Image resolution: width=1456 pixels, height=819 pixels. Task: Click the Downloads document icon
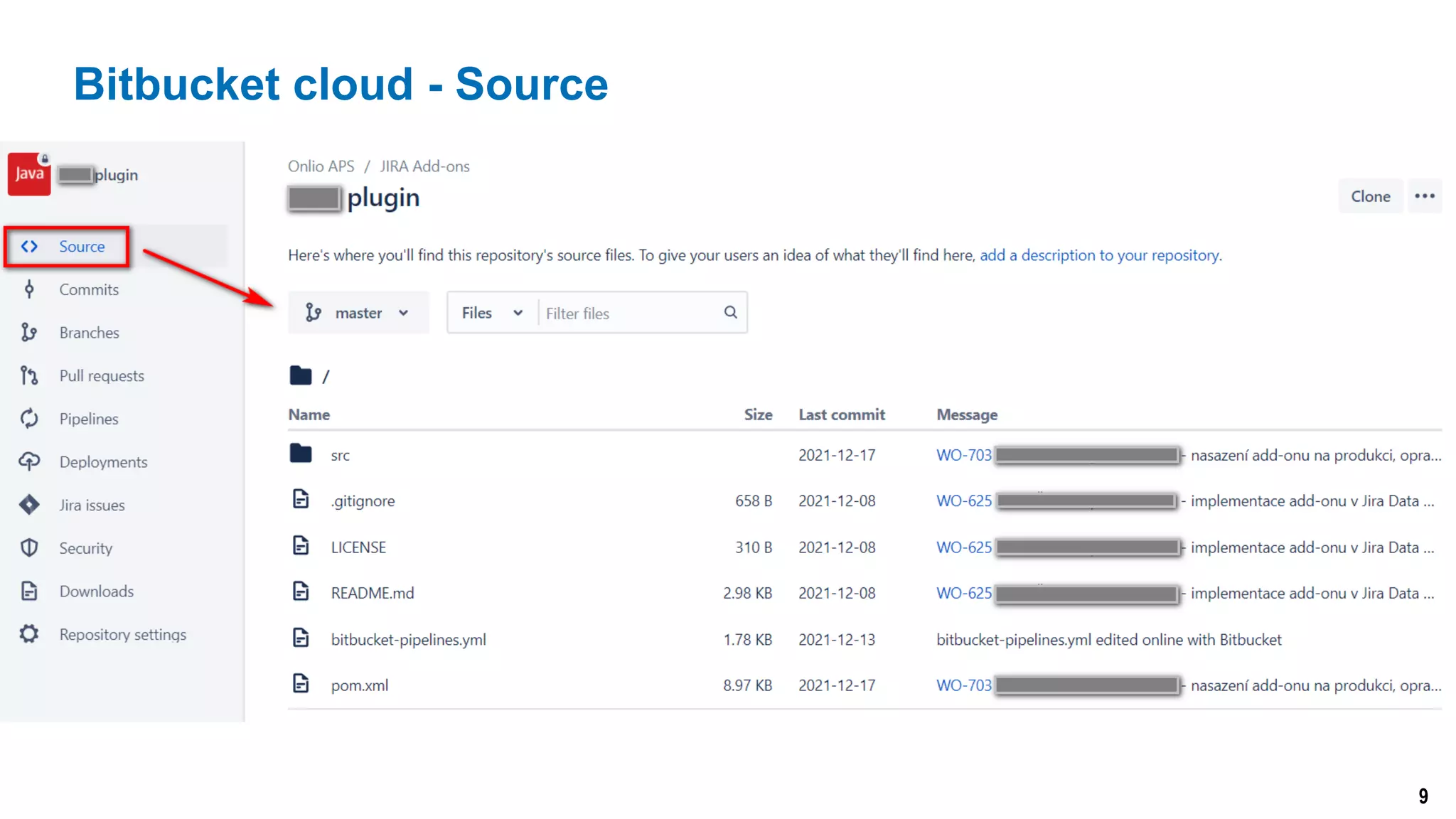(x=29, y=591)
